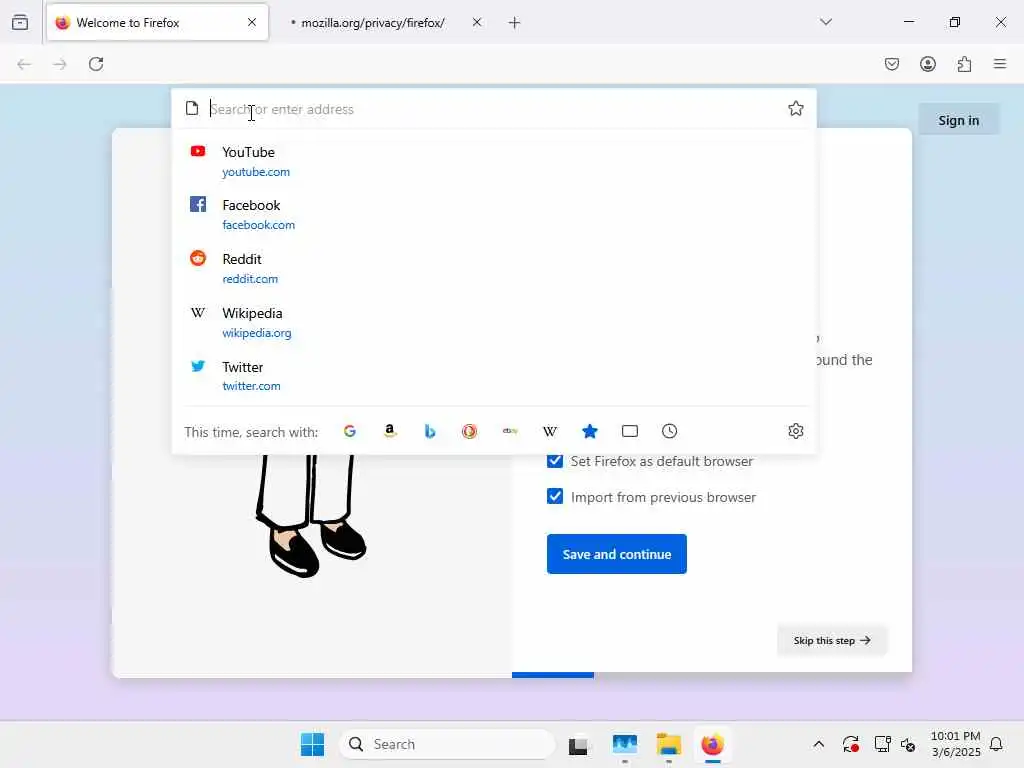This screenshot has height=768, width=1024.
Task: Click into the address bar field
Action: tap(494, 109)
